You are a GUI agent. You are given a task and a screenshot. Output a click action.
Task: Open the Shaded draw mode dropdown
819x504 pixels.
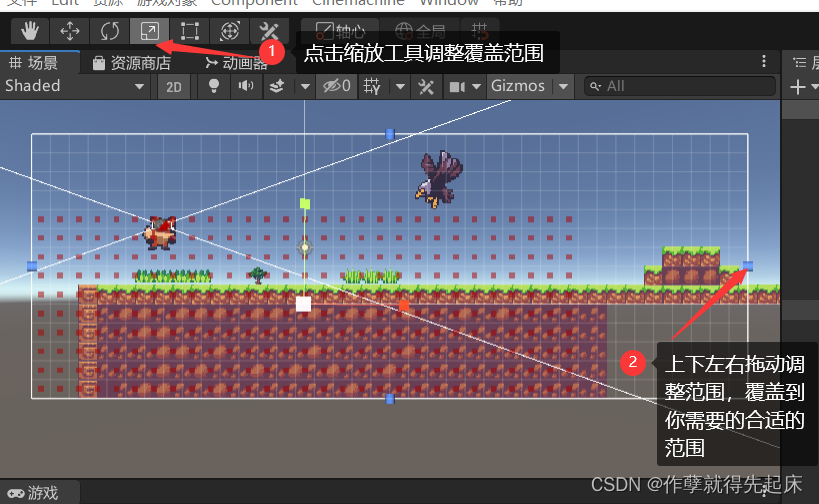(74, 86)
